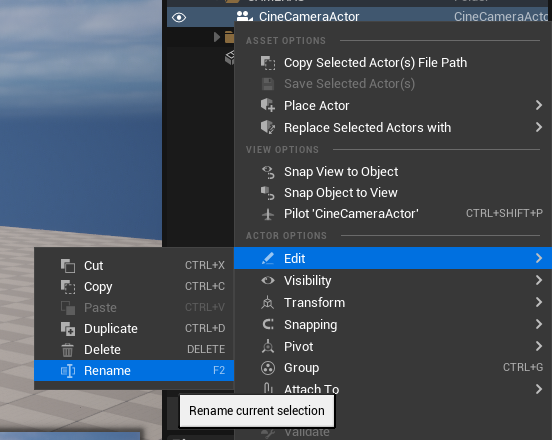Click the CineCameraActor type column text

click(x=502, y=17)
